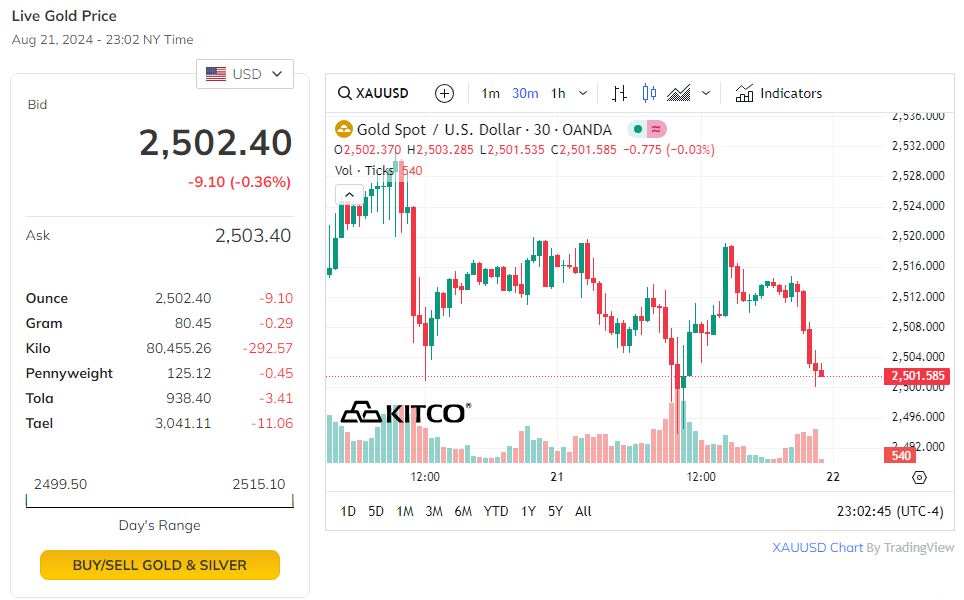Toggle the green market status indicator

tap(637, 129)
